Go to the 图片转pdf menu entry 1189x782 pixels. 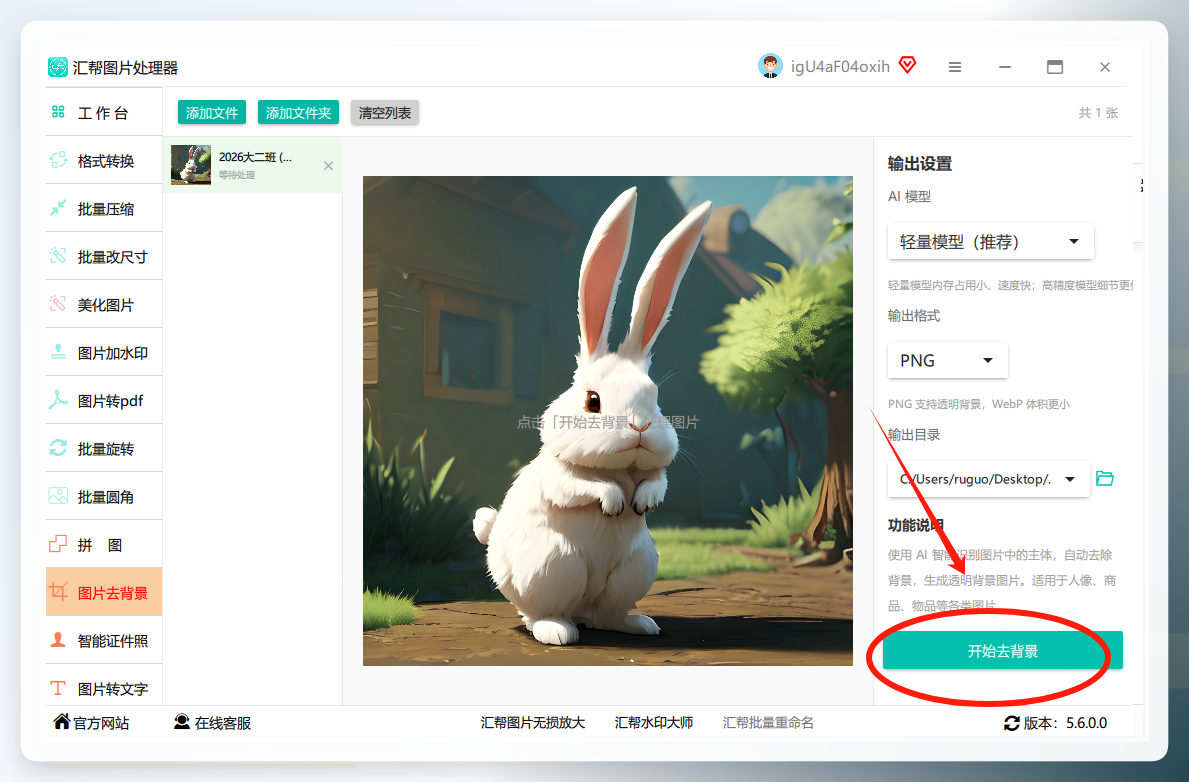[104, 400]
